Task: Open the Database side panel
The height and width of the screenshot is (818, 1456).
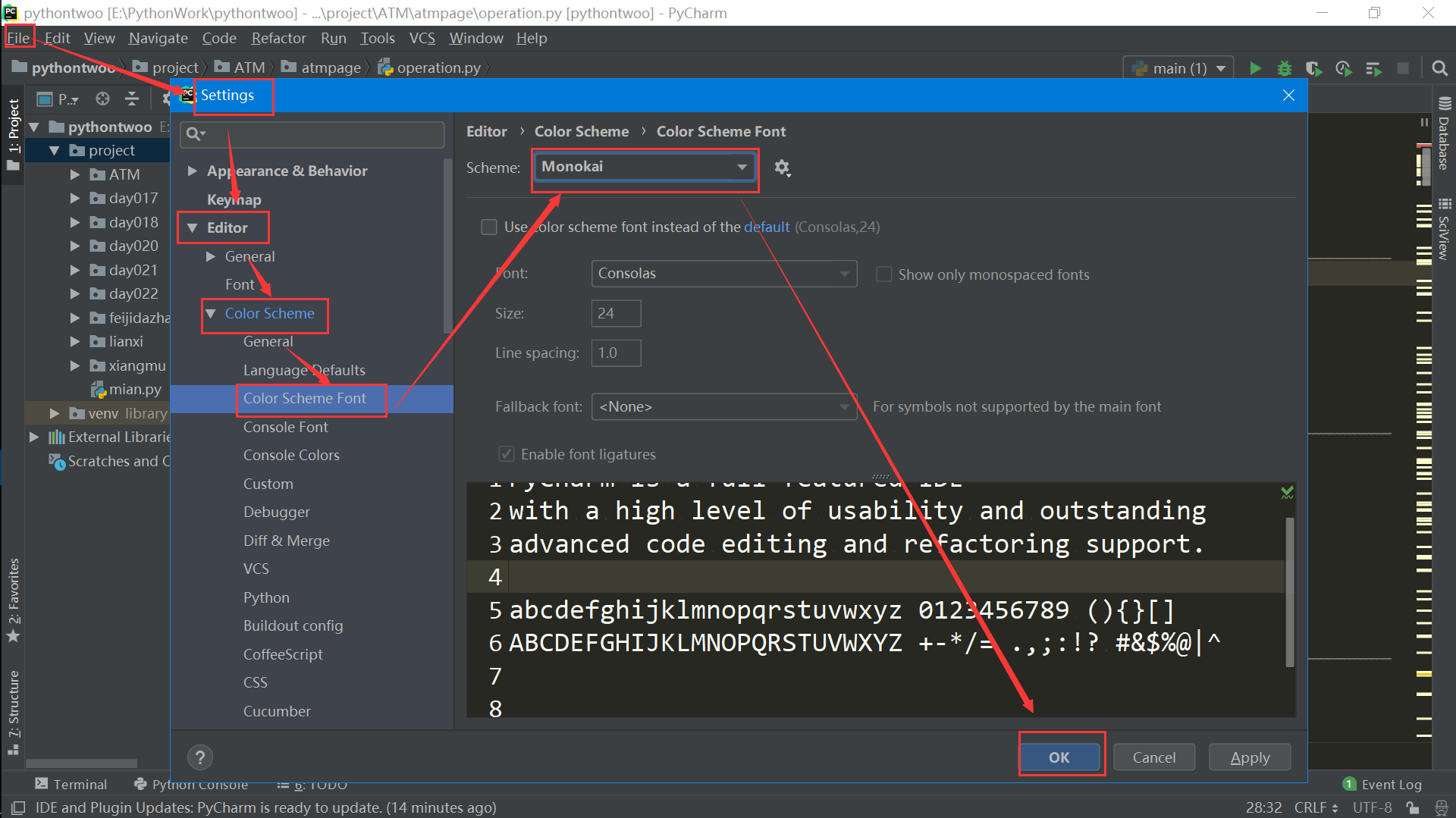Action: pos(1444,133)
